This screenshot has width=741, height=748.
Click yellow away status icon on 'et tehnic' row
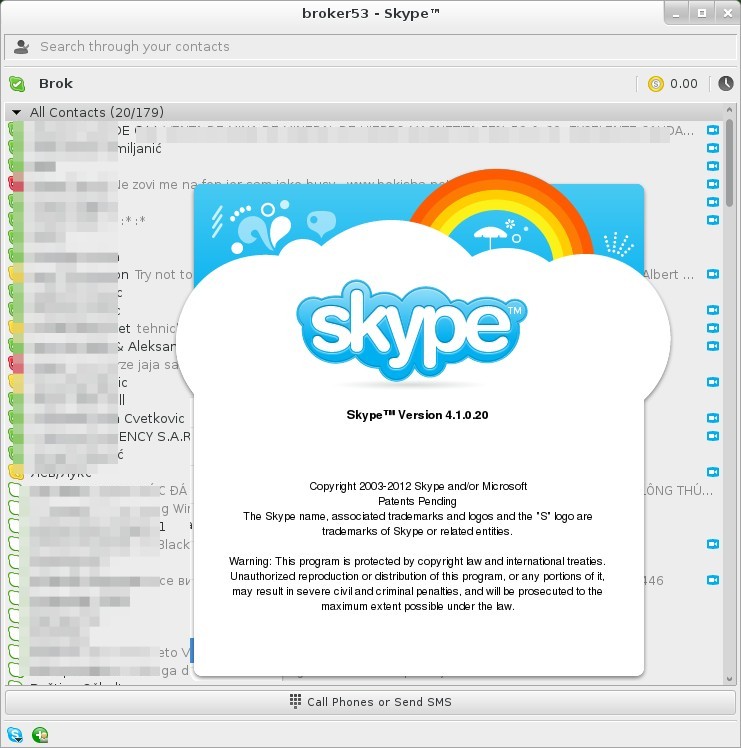[x=16, y=328]
